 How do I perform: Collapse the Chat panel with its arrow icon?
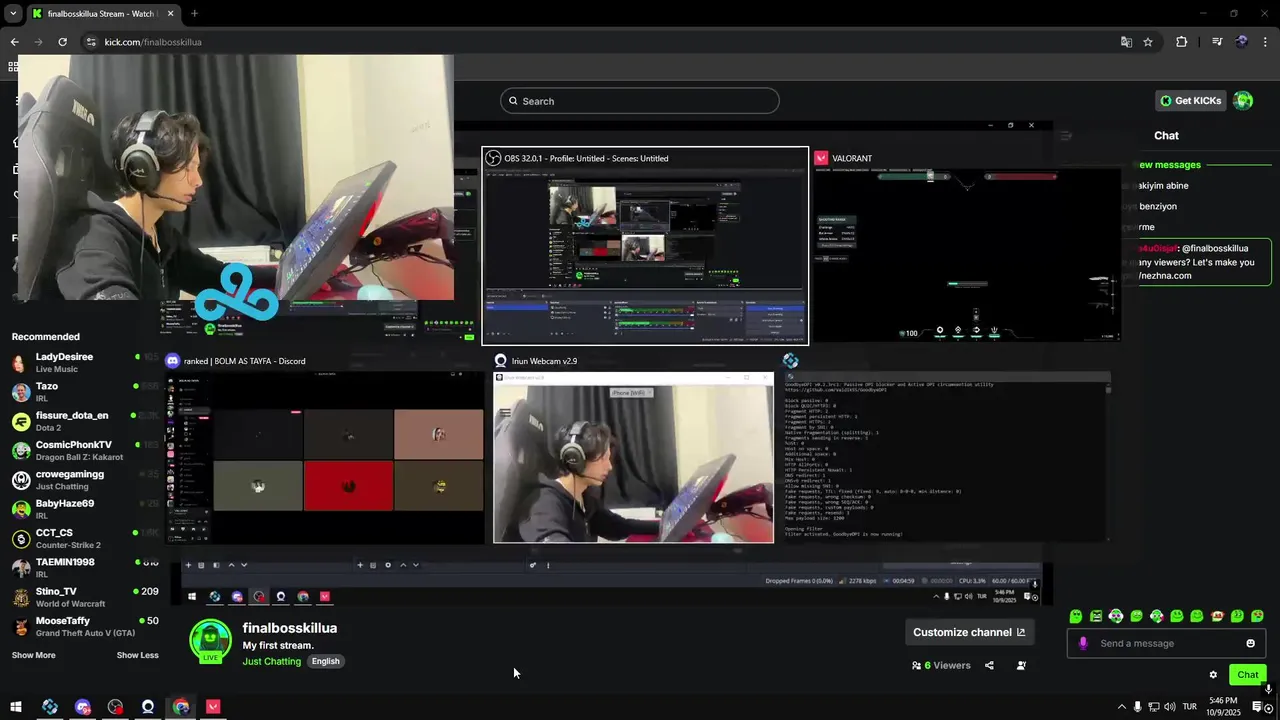coord(1066,136)
